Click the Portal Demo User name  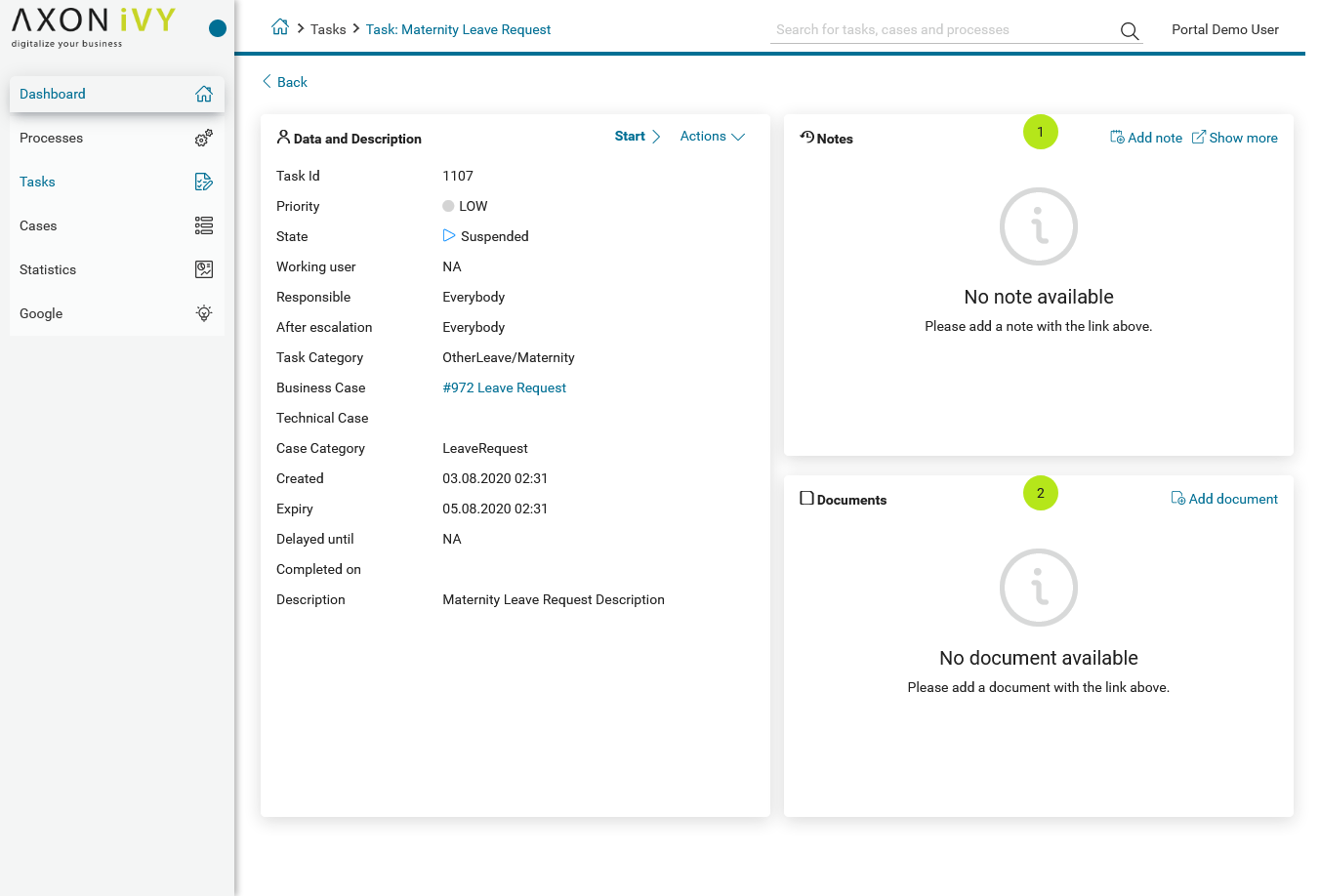click(1225, 29)
